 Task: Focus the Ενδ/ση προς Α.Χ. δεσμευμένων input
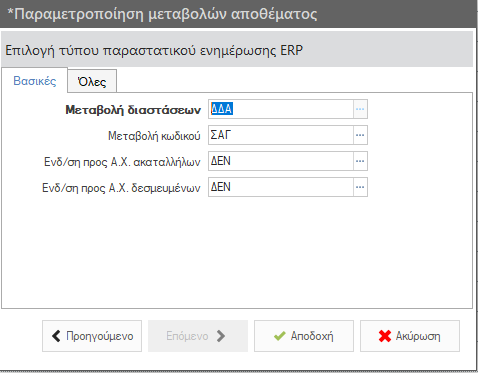pyautogui.click(x=281, y=187)
